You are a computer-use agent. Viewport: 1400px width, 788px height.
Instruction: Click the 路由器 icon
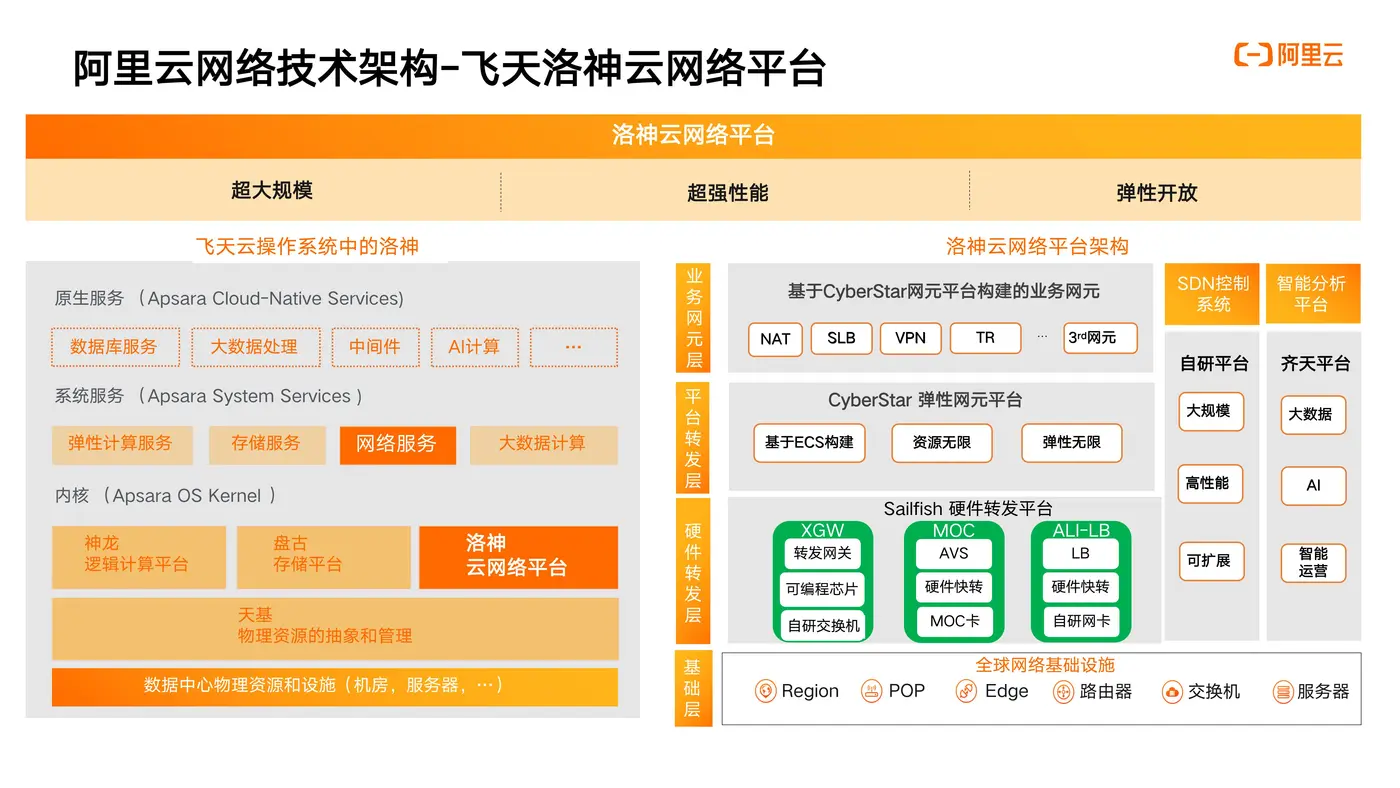pos(1063,691)
